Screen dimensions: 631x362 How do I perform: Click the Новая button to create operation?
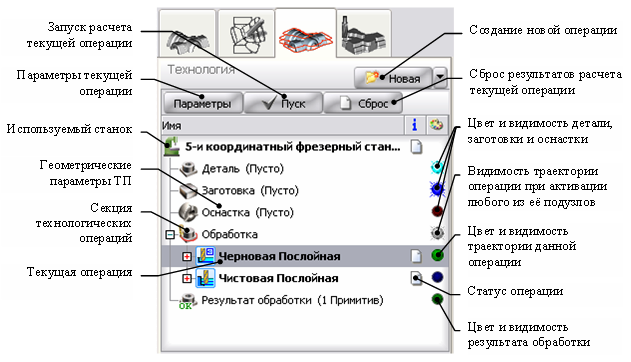tap(393, 78)
